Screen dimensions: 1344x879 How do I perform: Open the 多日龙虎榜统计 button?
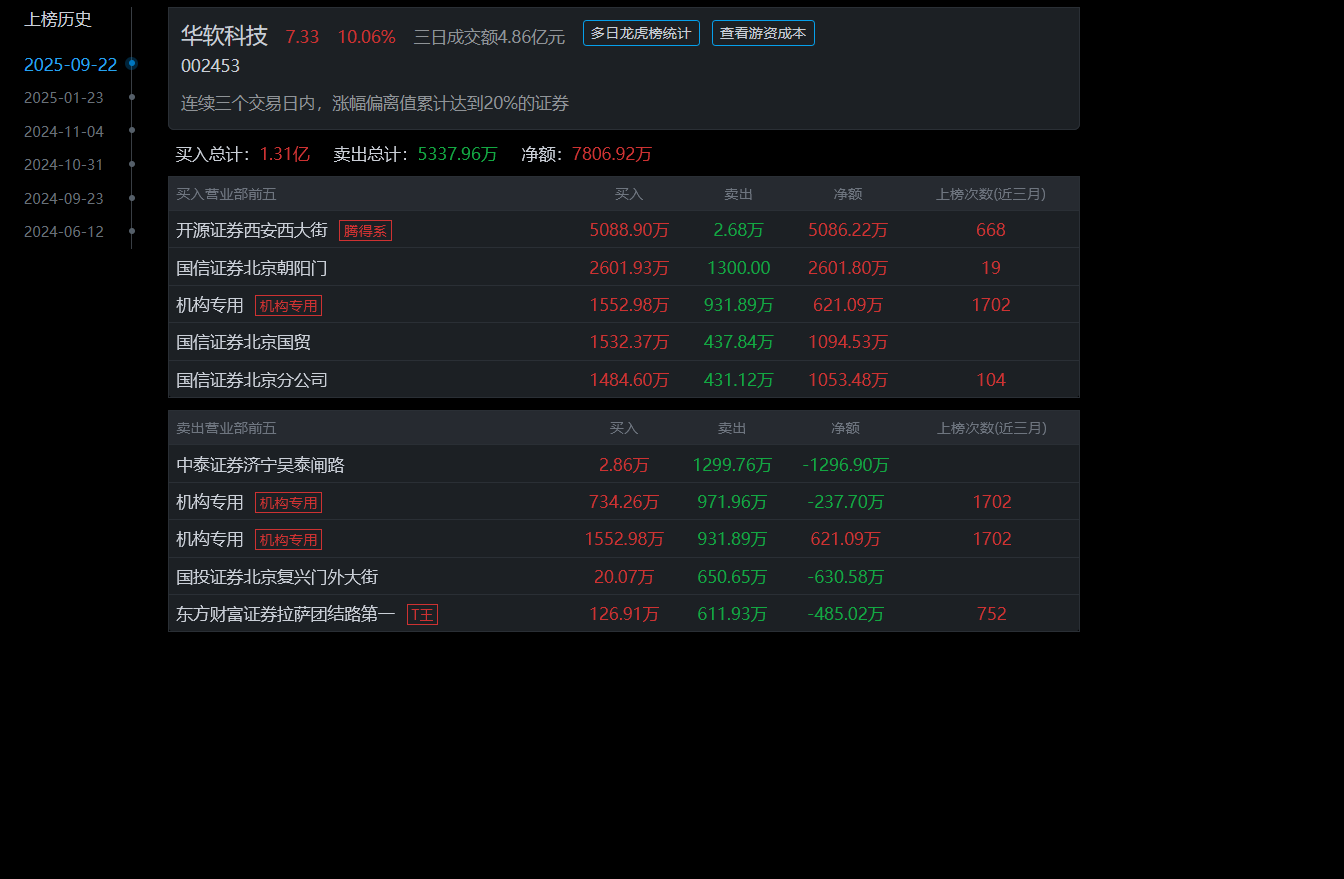pyautogui.click(x=641, y=33)
